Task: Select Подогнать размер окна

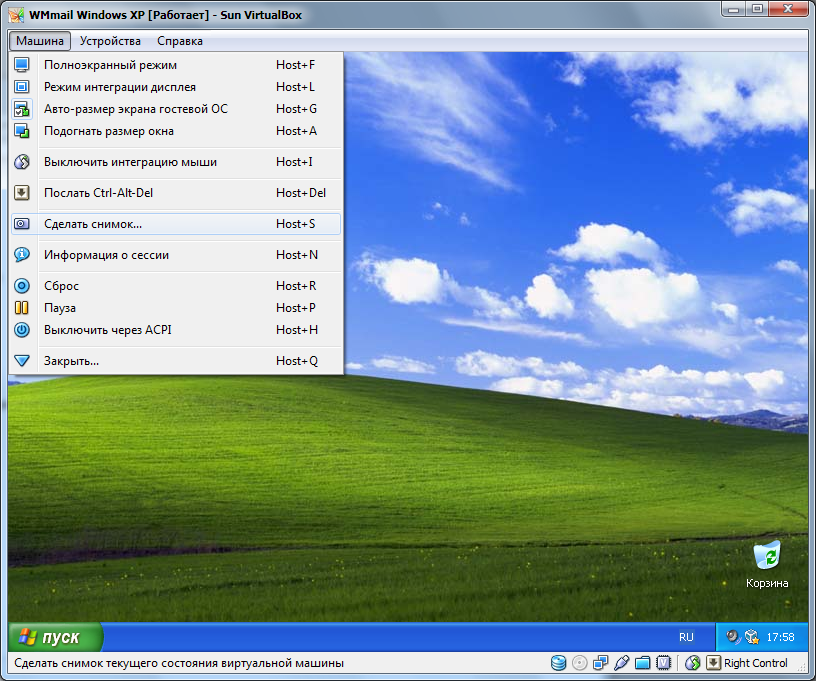Action: coord(176,131)
